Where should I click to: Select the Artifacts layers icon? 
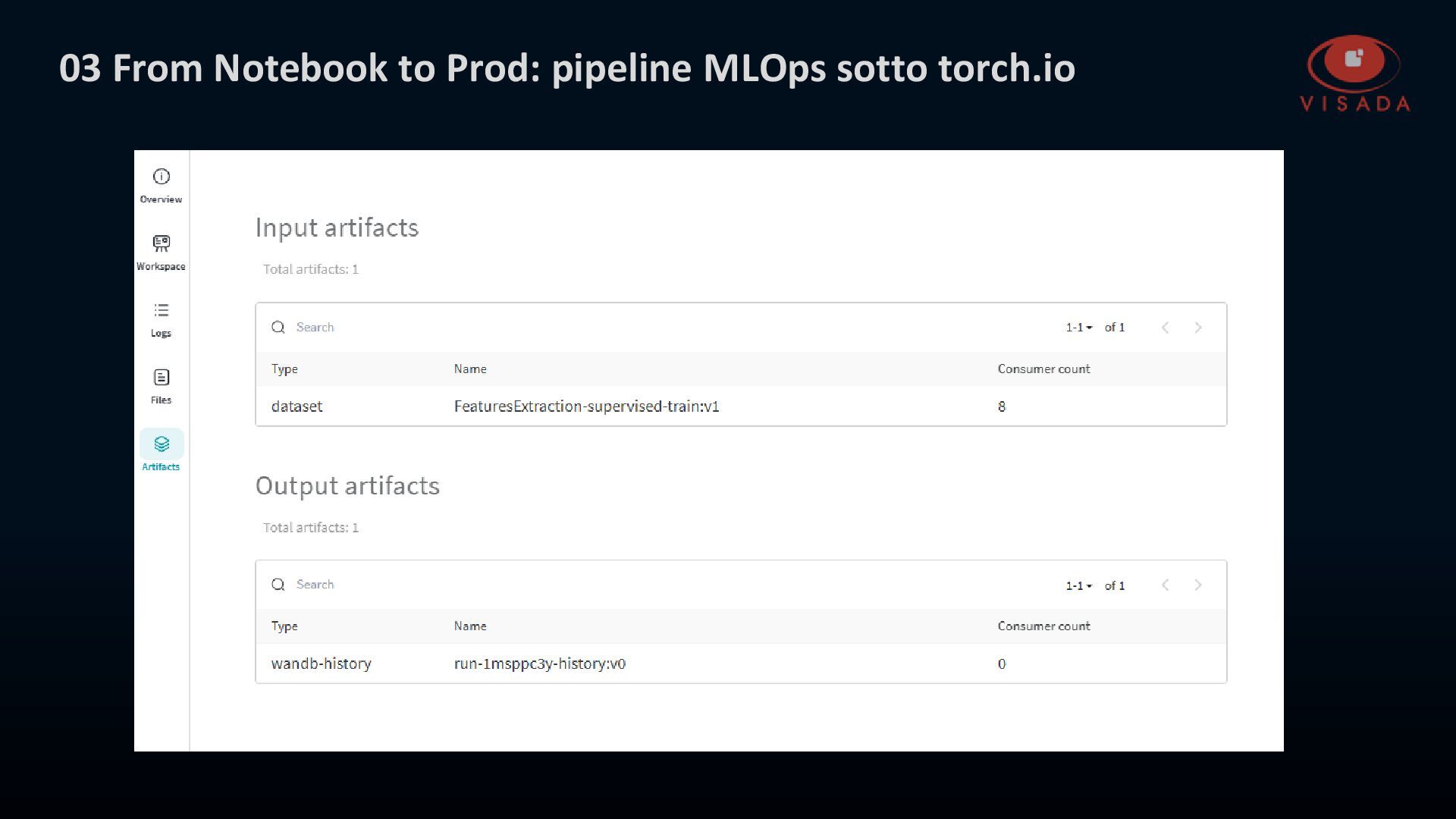[162, 444]
